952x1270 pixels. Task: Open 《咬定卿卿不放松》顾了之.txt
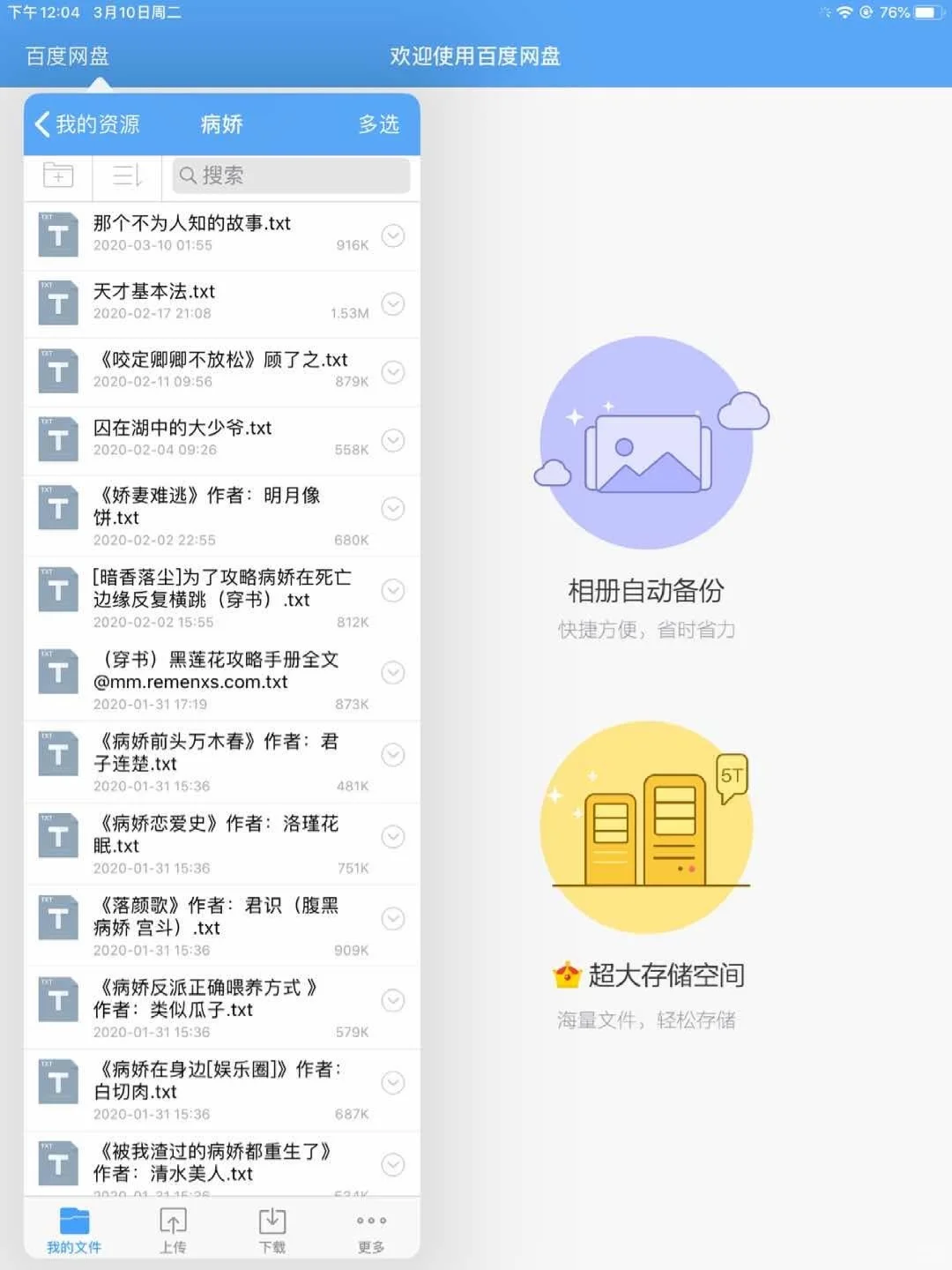click(x=222, y=372)
